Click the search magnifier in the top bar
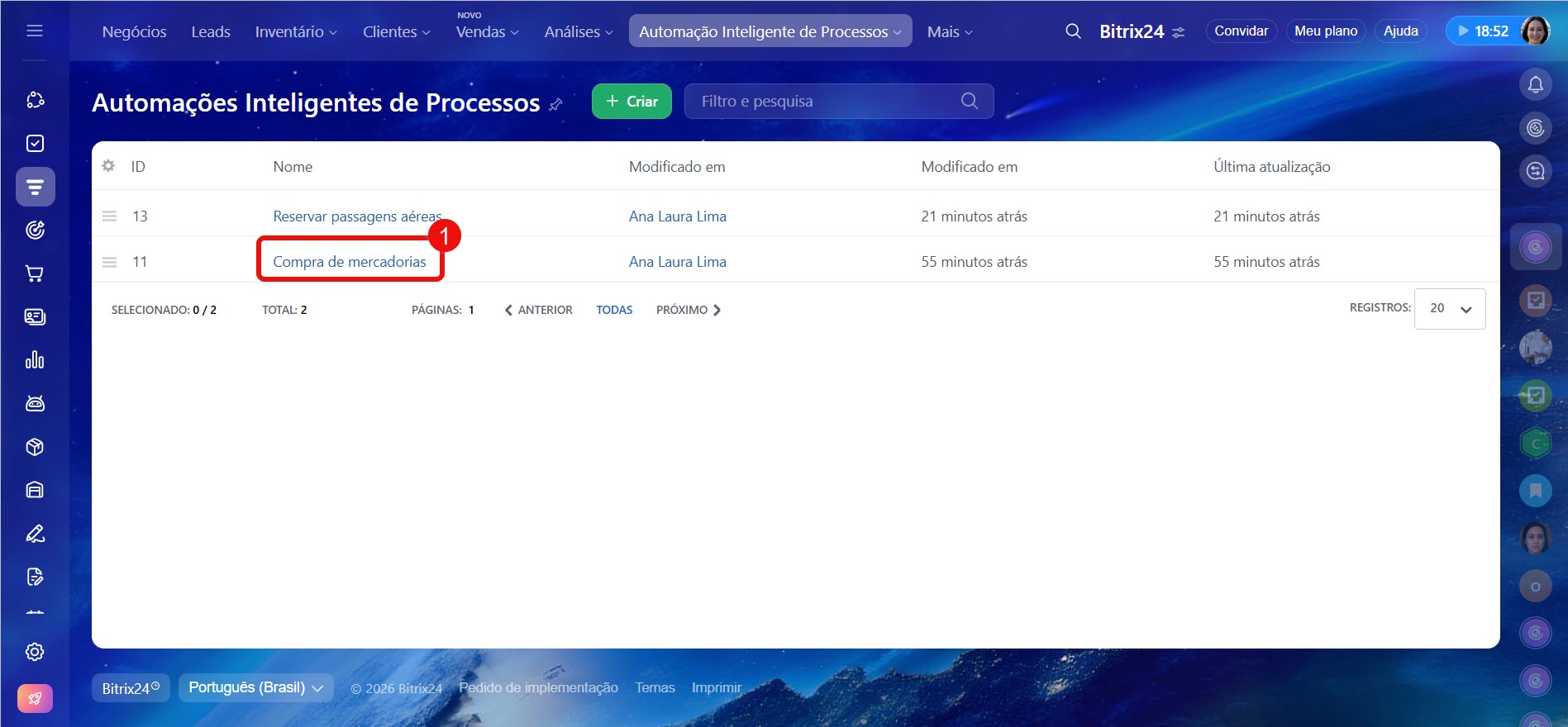 pos(1073,31)
